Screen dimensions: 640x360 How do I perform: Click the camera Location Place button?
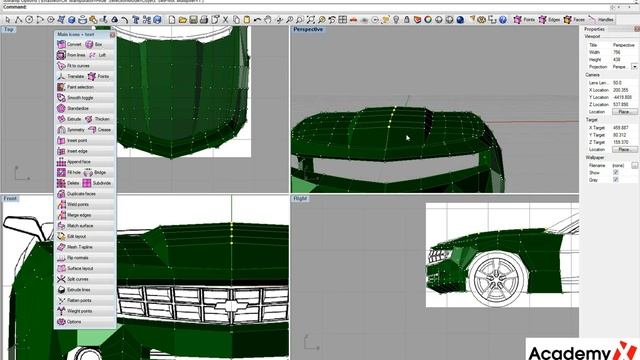(x=624, y=111)
